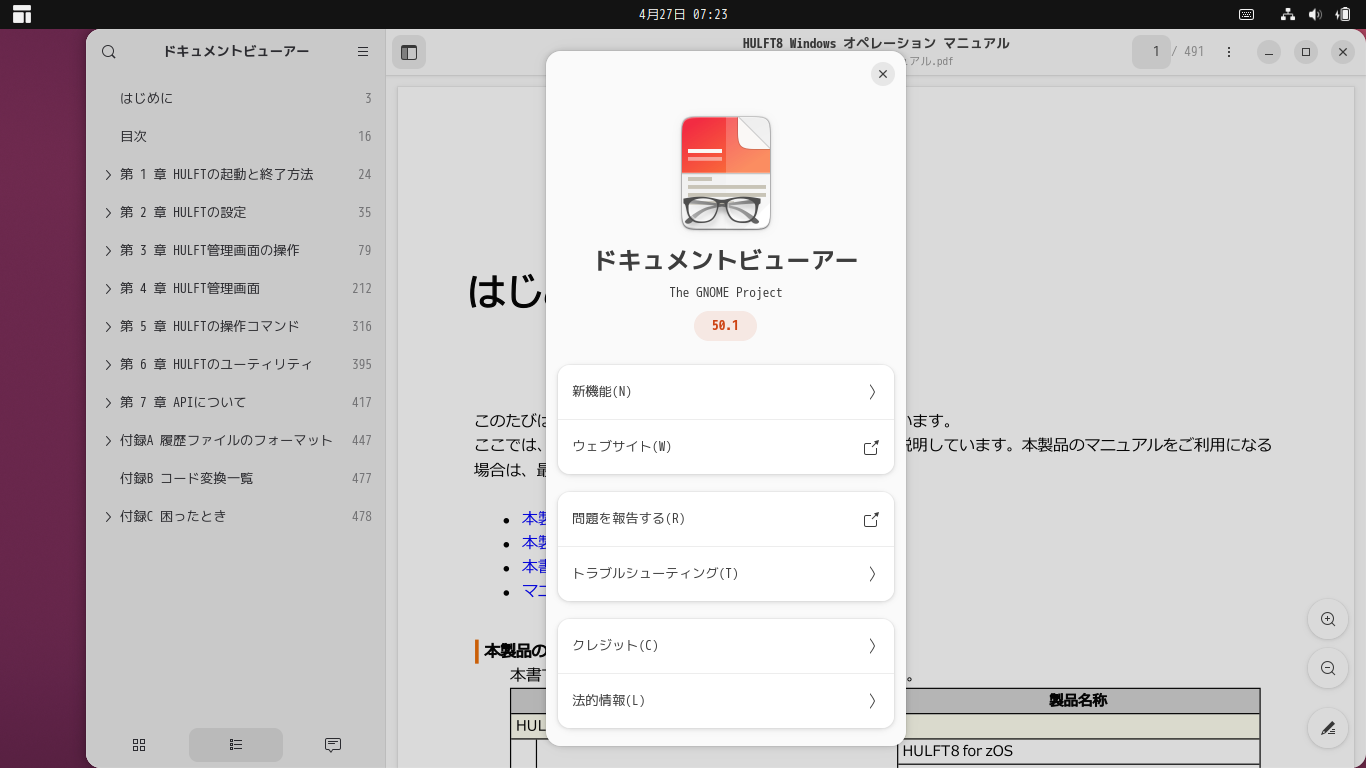Zoom in on the PDF document

(x=1327, y=618)
